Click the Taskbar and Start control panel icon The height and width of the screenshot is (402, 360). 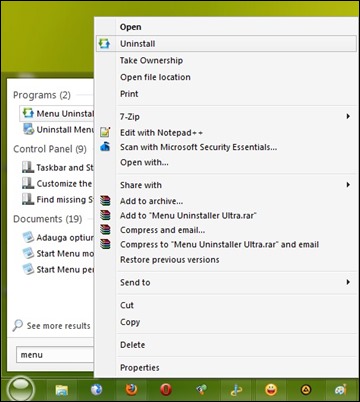(x=28, y=167)
